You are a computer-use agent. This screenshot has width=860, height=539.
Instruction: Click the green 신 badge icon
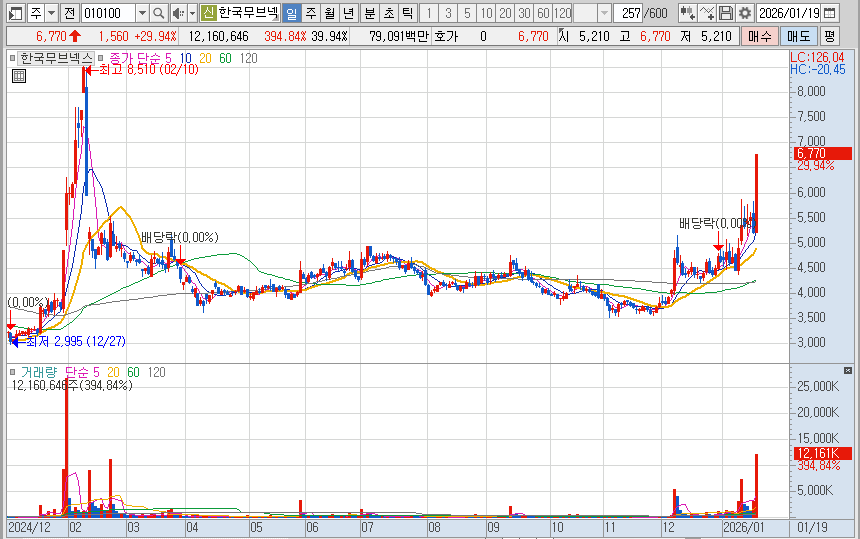[x=208, y=13]
